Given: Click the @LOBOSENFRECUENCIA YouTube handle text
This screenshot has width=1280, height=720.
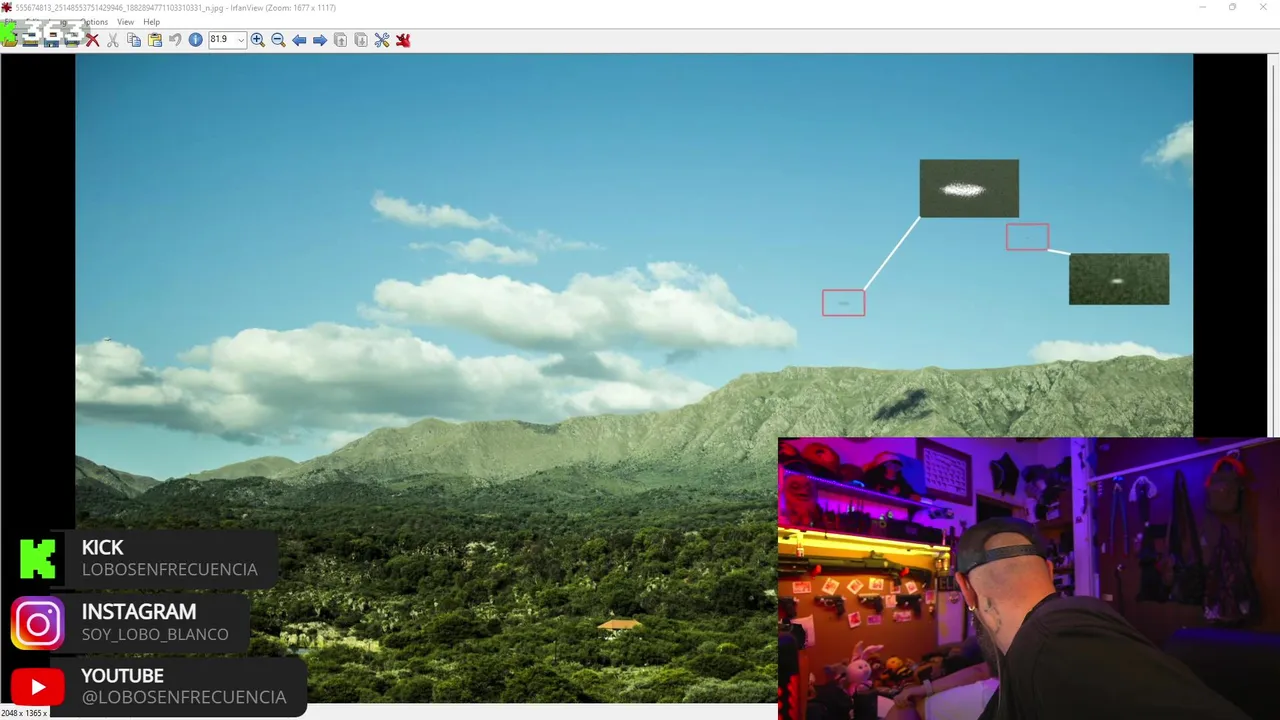Looking at the screenshot, I should click(x=184, y=697).
